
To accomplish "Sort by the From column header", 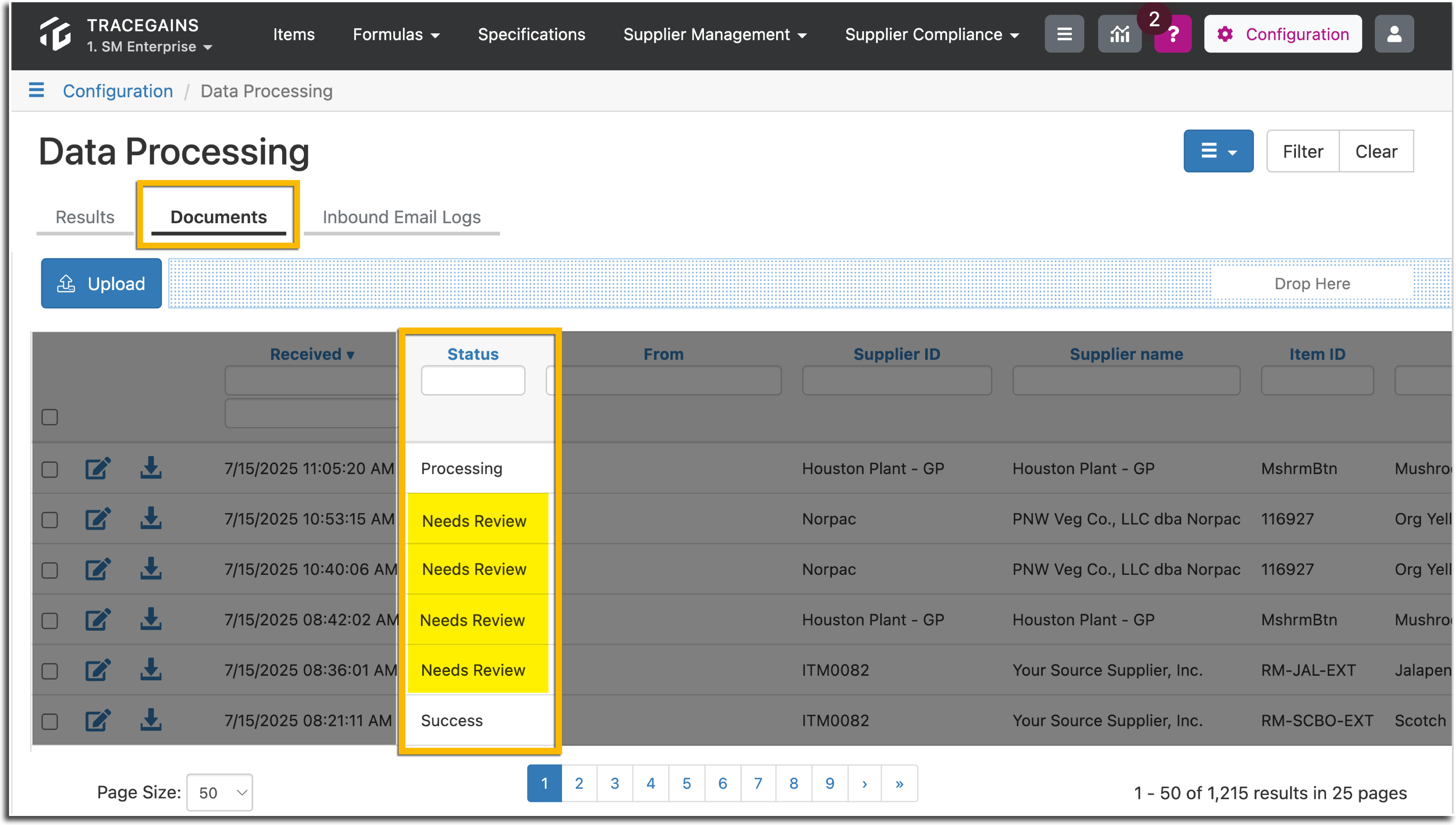I will (x=663, y=354).
